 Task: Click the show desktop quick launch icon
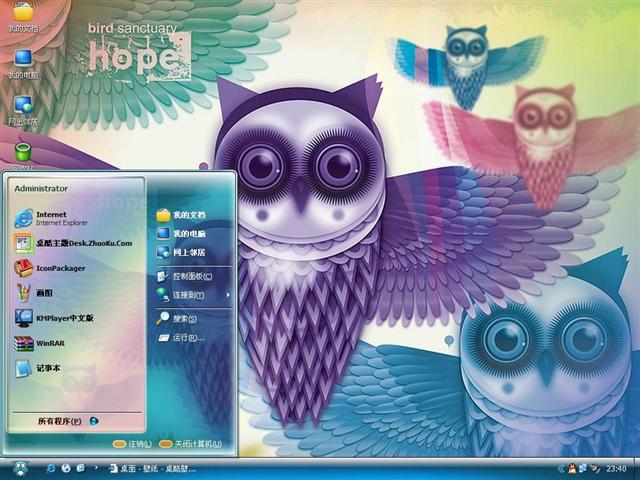coord(81,468)
